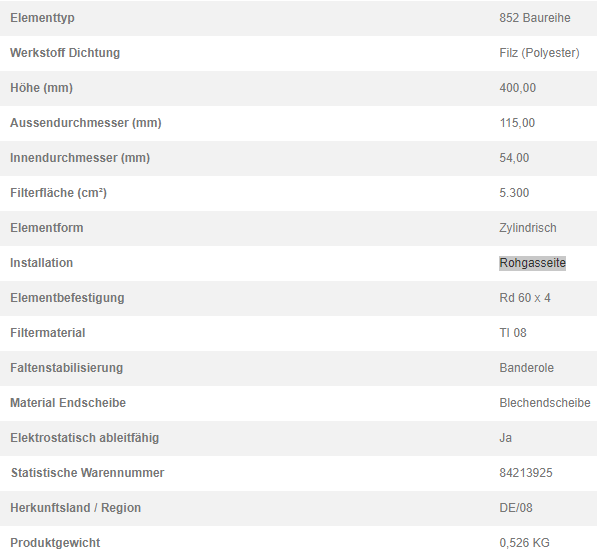Click the Banderole value
The image size is (597, 552).
(526, 368)
